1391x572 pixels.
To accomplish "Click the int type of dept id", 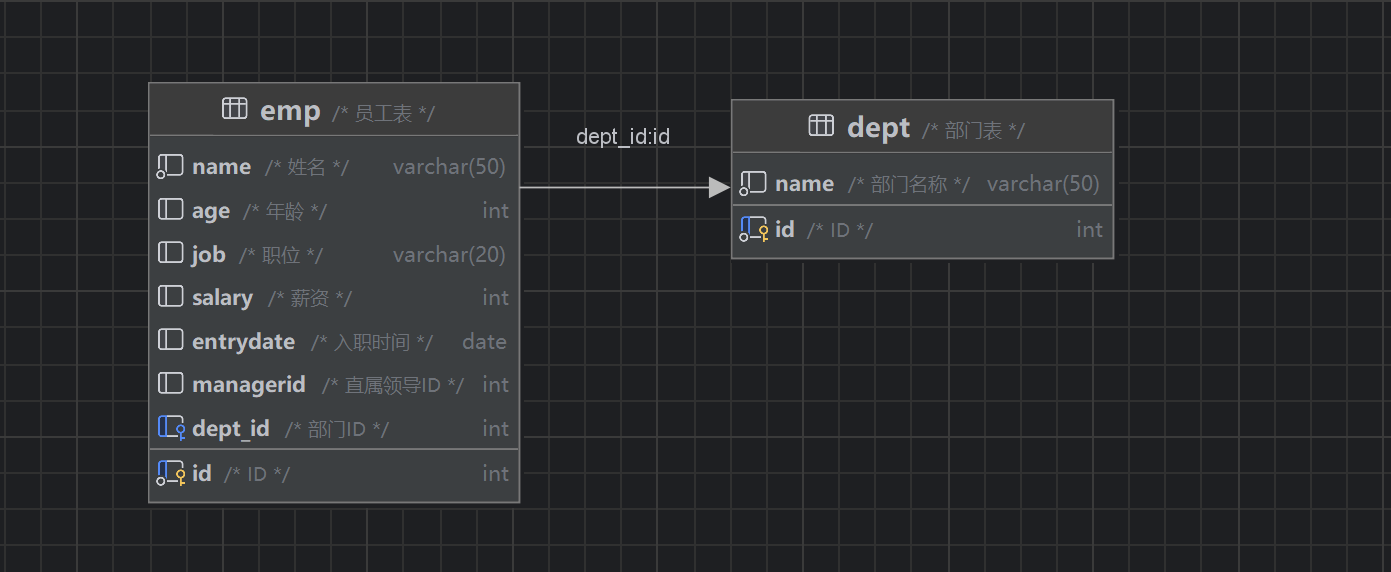I will pos(1089,230).
